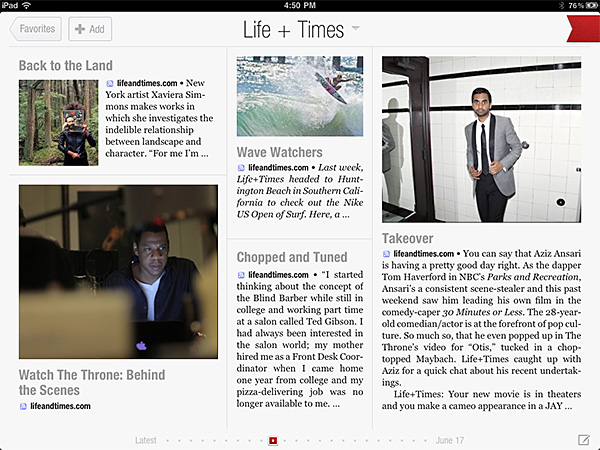Open the Life + Times title dropdown arrow
The width and height of the screenshot is (600, 450).
tap(355, 28)
